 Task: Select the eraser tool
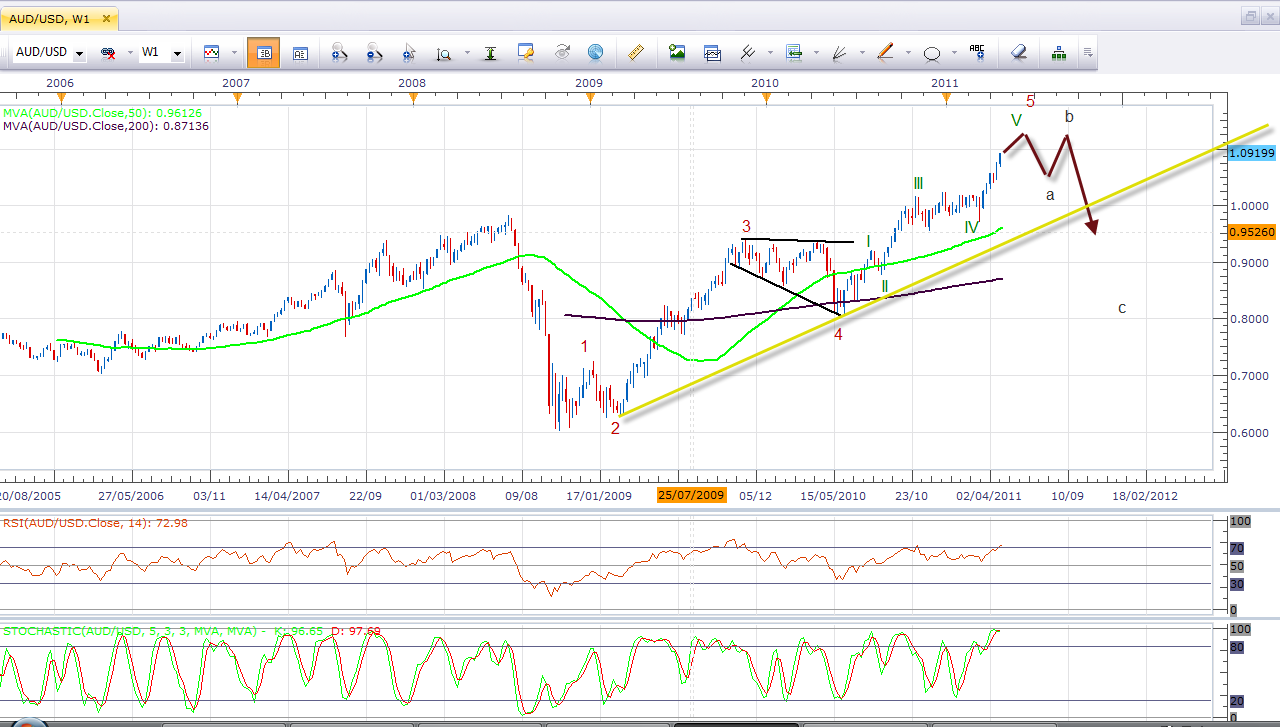tap(1019, 52)
